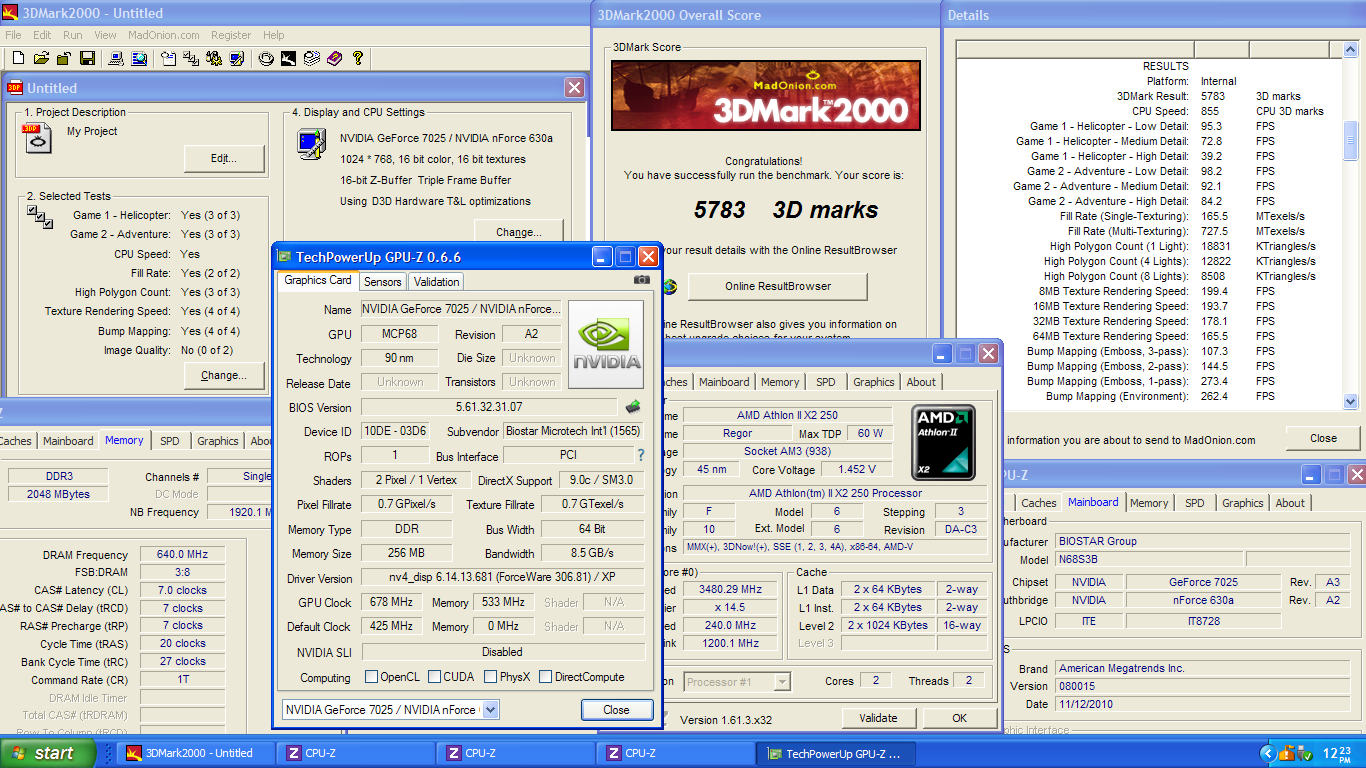Click Close button in GPU-Z window
Screen dimensions: 1366x768
tap(616, 710)
